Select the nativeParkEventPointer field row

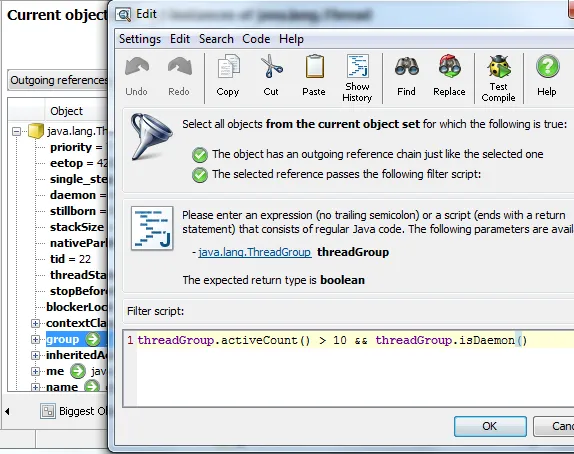click(x=78, y=243)
